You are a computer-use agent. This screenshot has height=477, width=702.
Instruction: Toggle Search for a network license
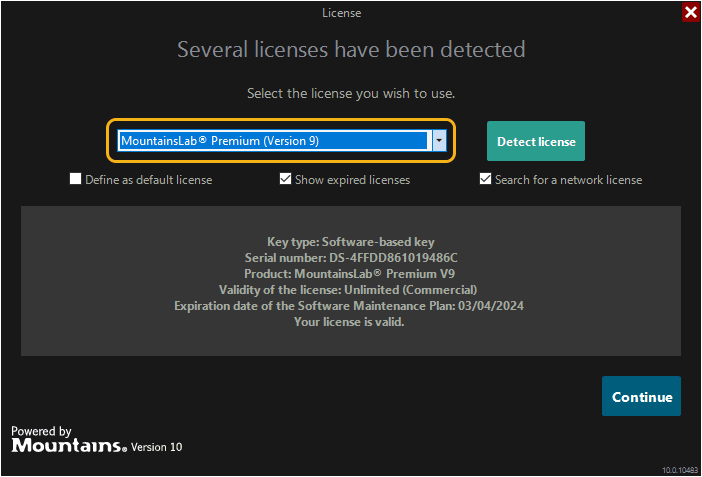pos(485,179)
